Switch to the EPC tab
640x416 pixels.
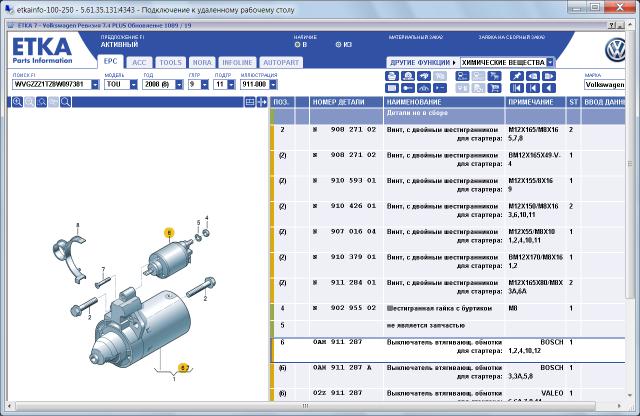pyautogui.click(x=111, y=62)
